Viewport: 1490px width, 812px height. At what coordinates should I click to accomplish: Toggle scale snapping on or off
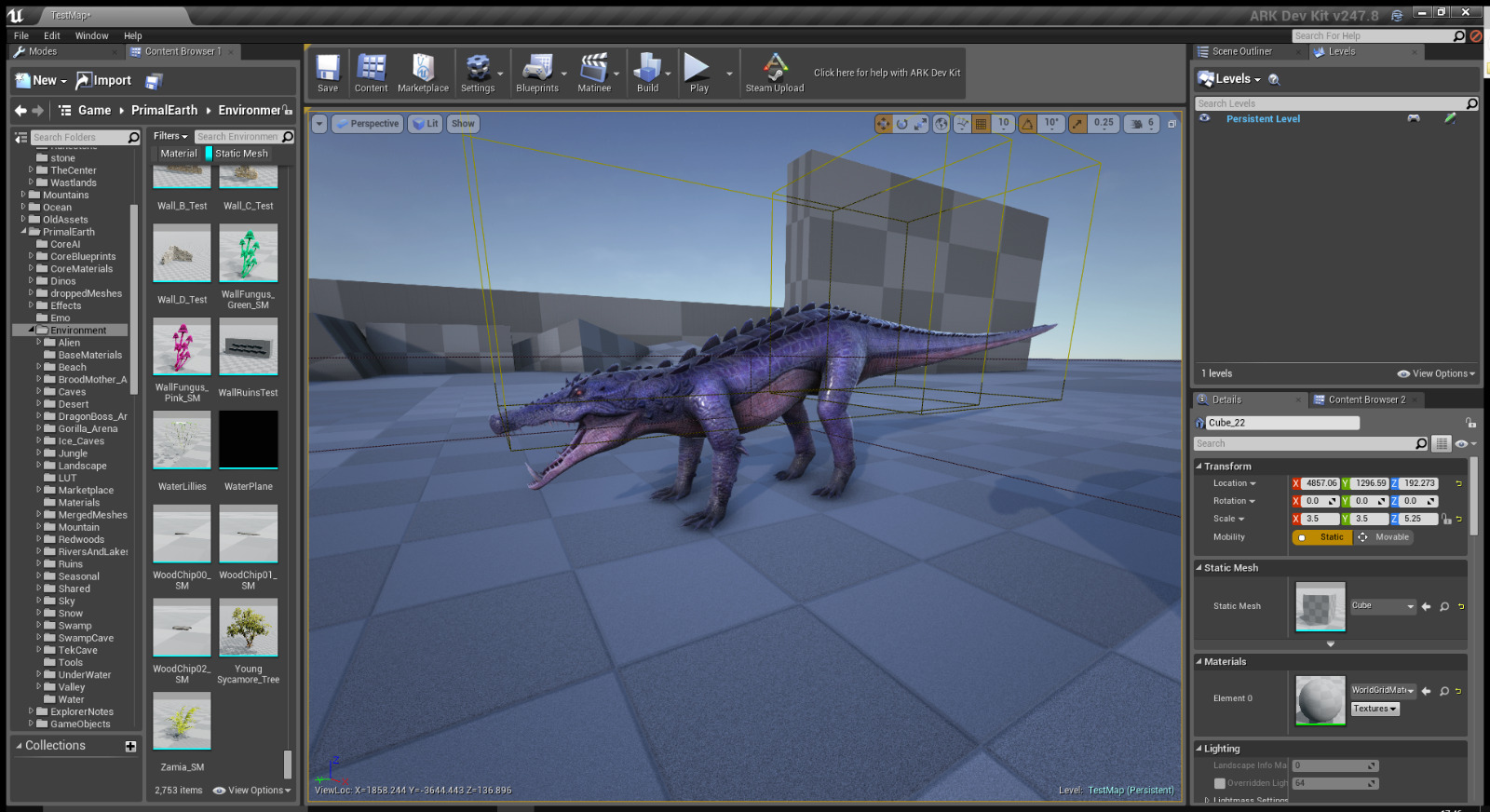click(x=1077, y=123)
